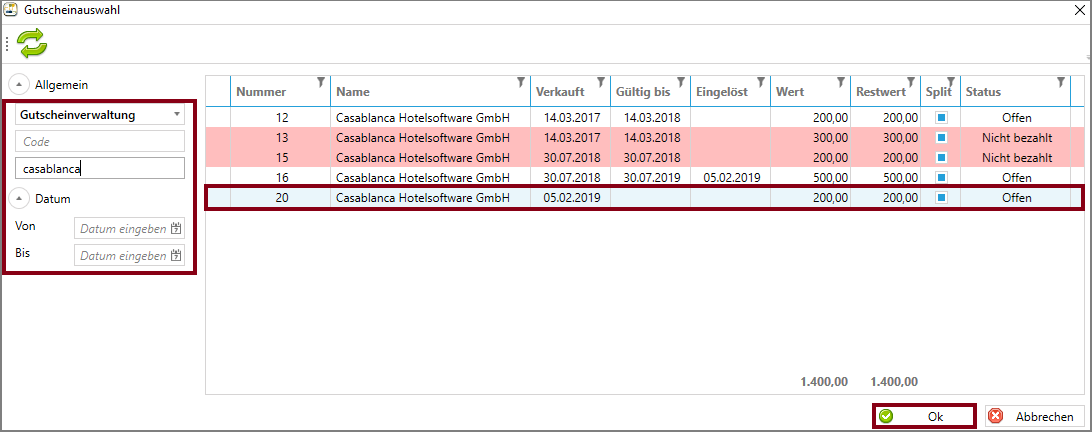Open the Eingelöst column filter icon

pos(760,82)
